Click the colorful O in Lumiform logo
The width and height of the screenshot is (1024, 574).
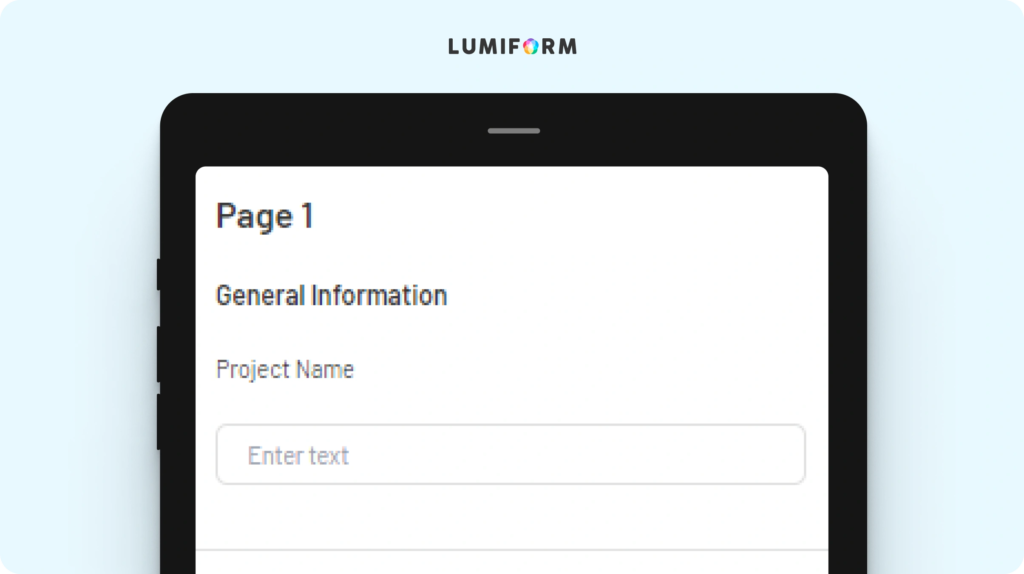[x=531, y=46]
